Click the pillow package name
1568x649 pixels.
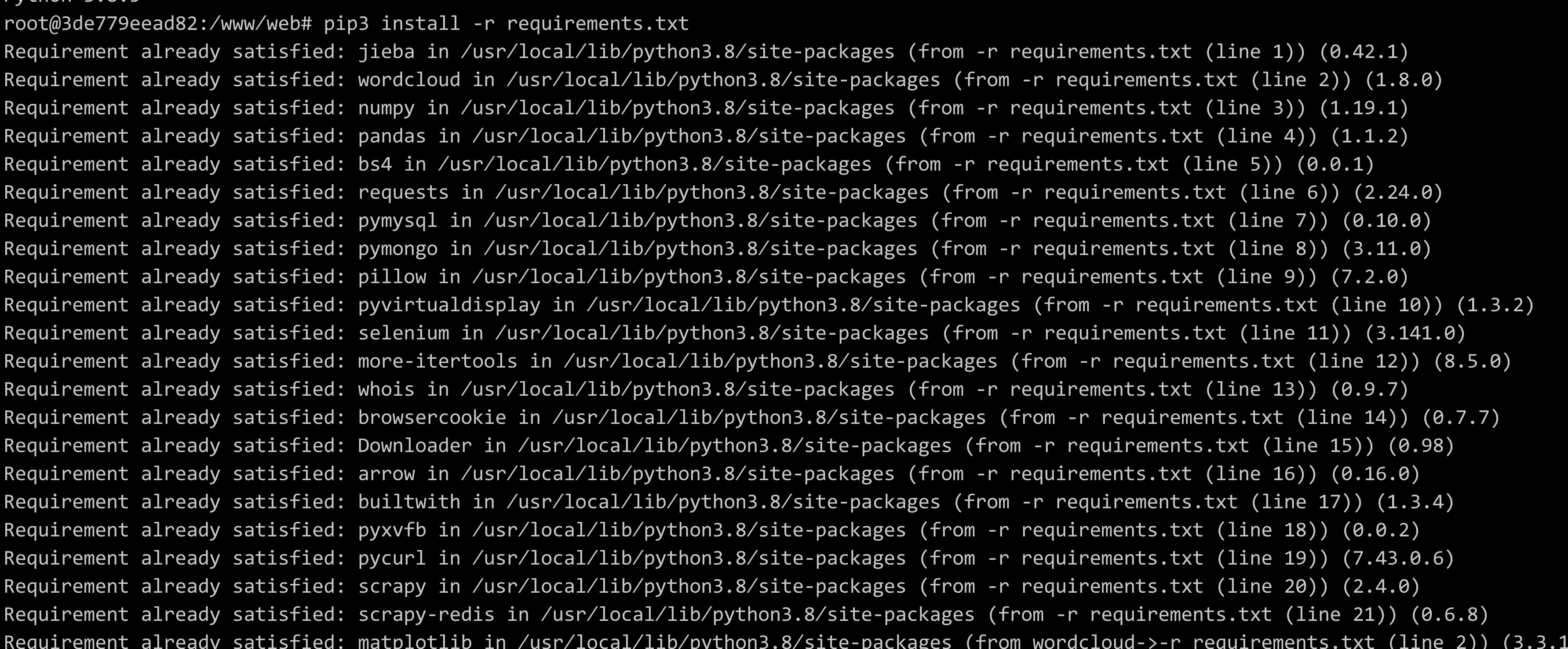point(391,277)
